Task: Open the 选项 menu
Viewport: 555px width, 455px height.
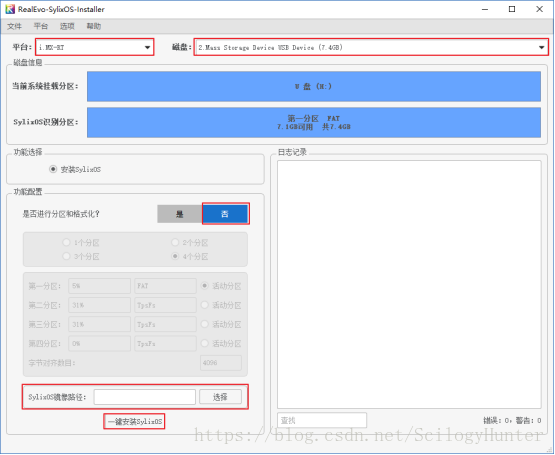Action: (x=67, y=26)
